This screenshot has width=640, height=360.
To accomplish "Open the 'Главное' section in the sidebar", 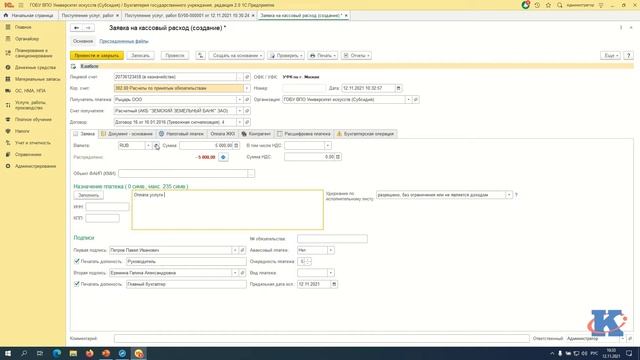I will pyautogui.click(x=23, y=27).
